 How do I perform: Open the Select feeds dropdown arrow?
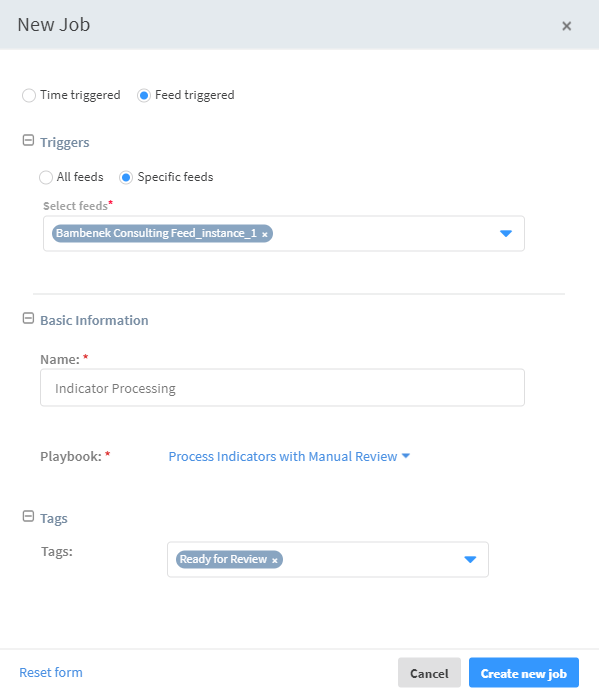click(506, 233)
